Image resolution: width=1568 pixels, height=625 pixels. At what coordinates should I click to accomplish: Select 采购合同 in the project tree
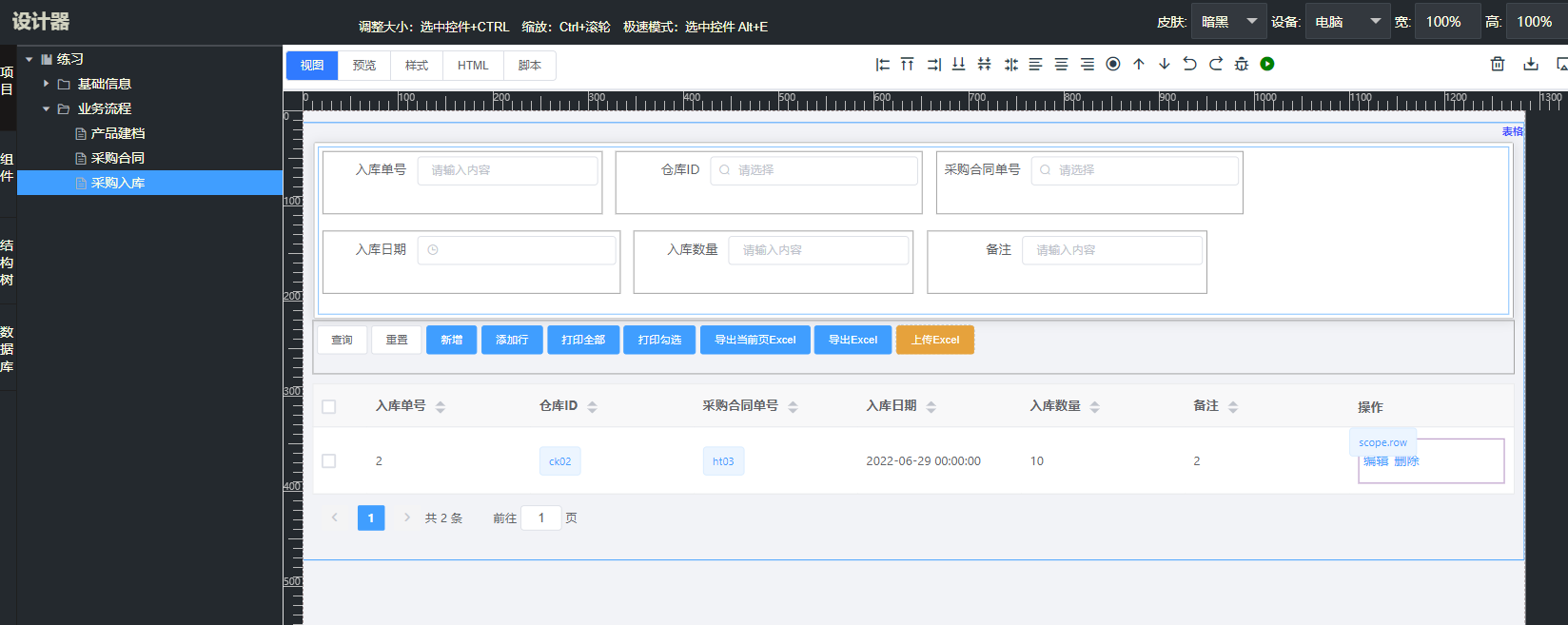pyautogui.click(x=118, y=158)
